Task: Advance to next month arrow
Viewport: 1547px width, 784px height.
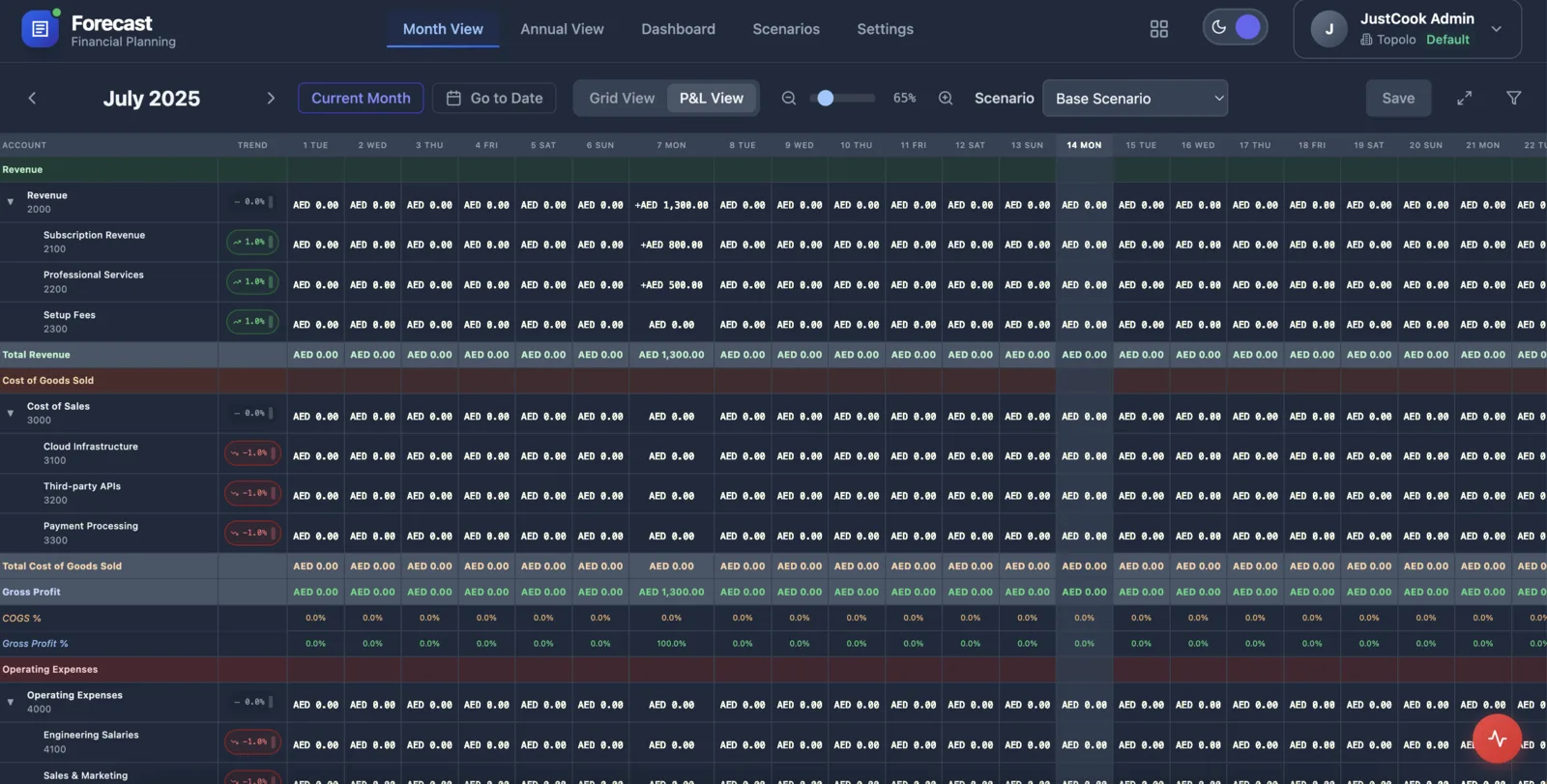Action: coord(271,99)
